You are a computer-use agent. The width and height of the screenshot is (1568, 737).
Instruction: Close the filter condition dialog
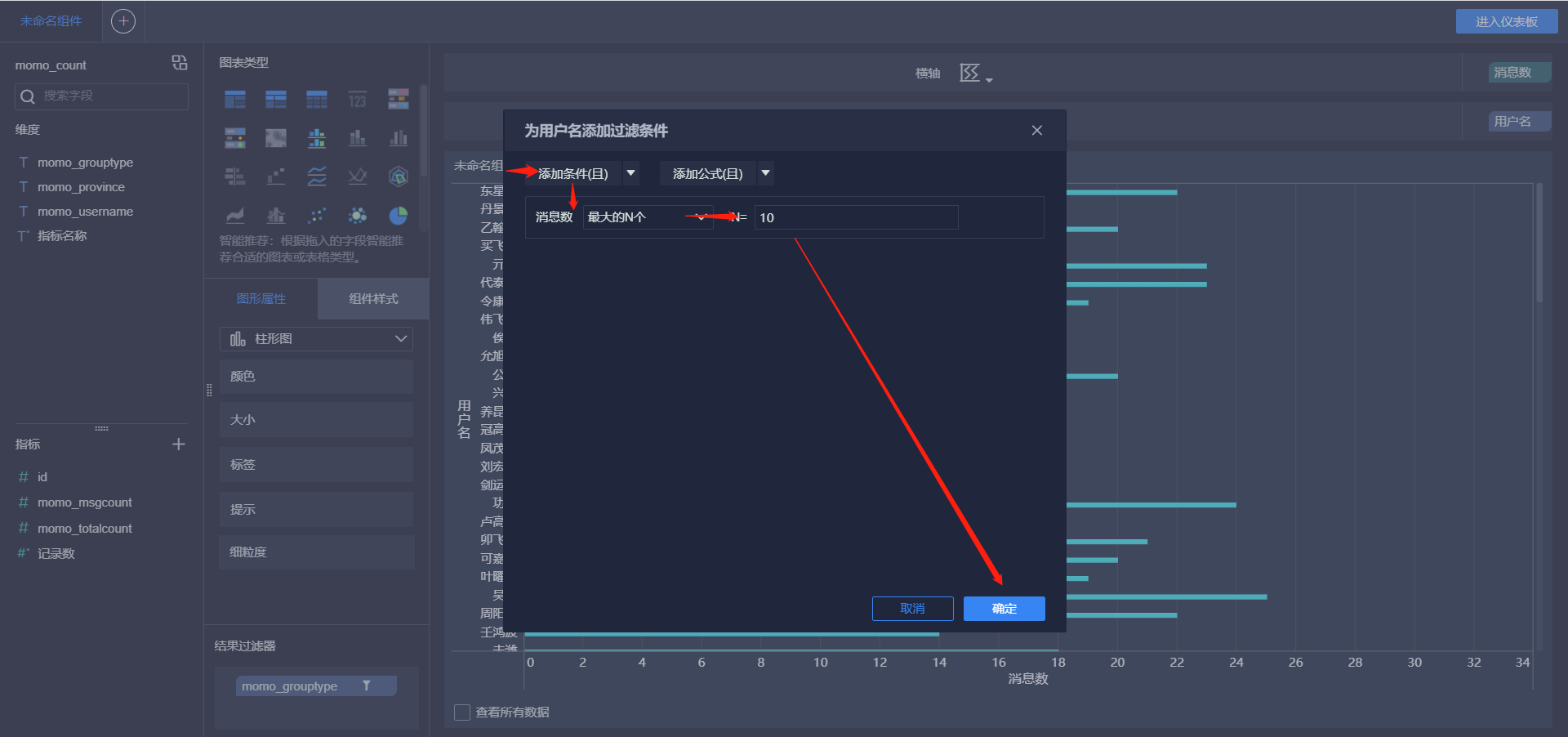click(1037, 131)
